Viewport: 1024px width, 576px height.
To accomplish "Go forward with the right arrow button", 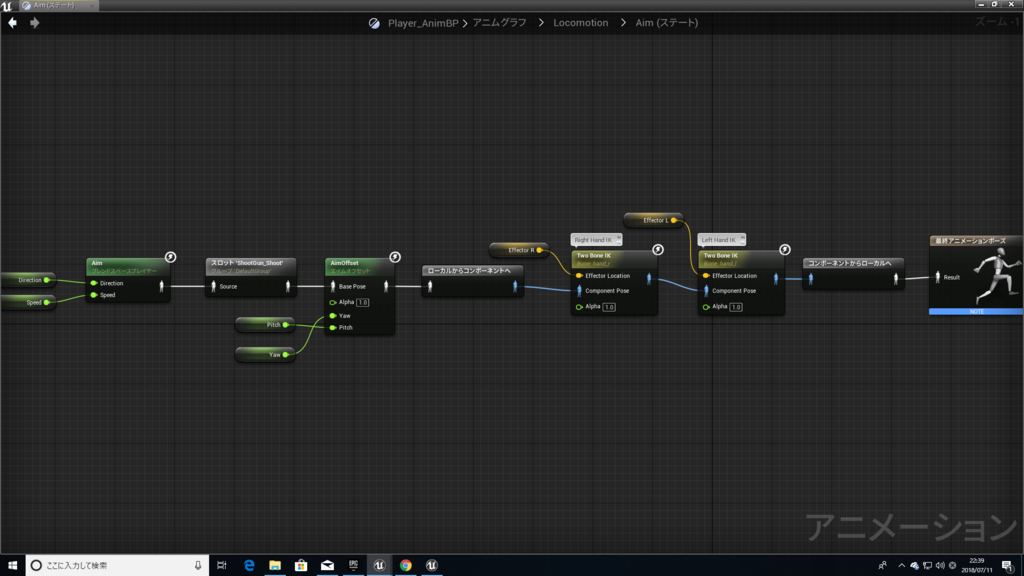I will (35, 23).
